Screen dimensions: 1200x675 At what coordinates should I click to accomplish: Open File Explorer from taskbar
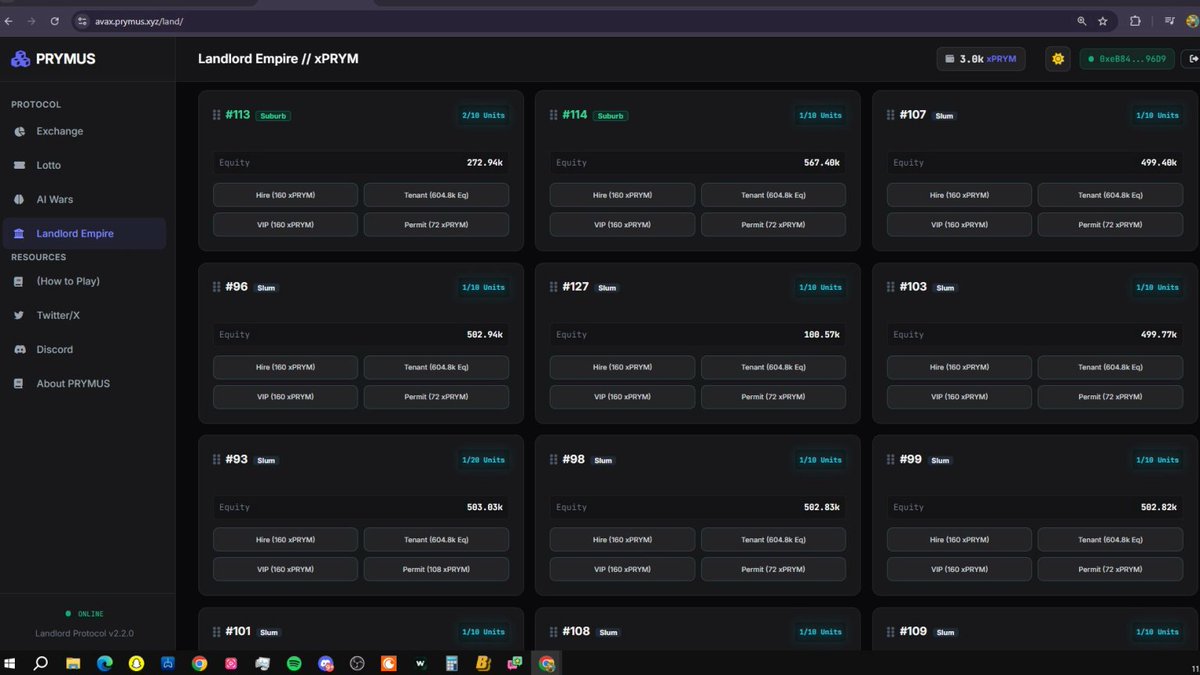[73, 663]
